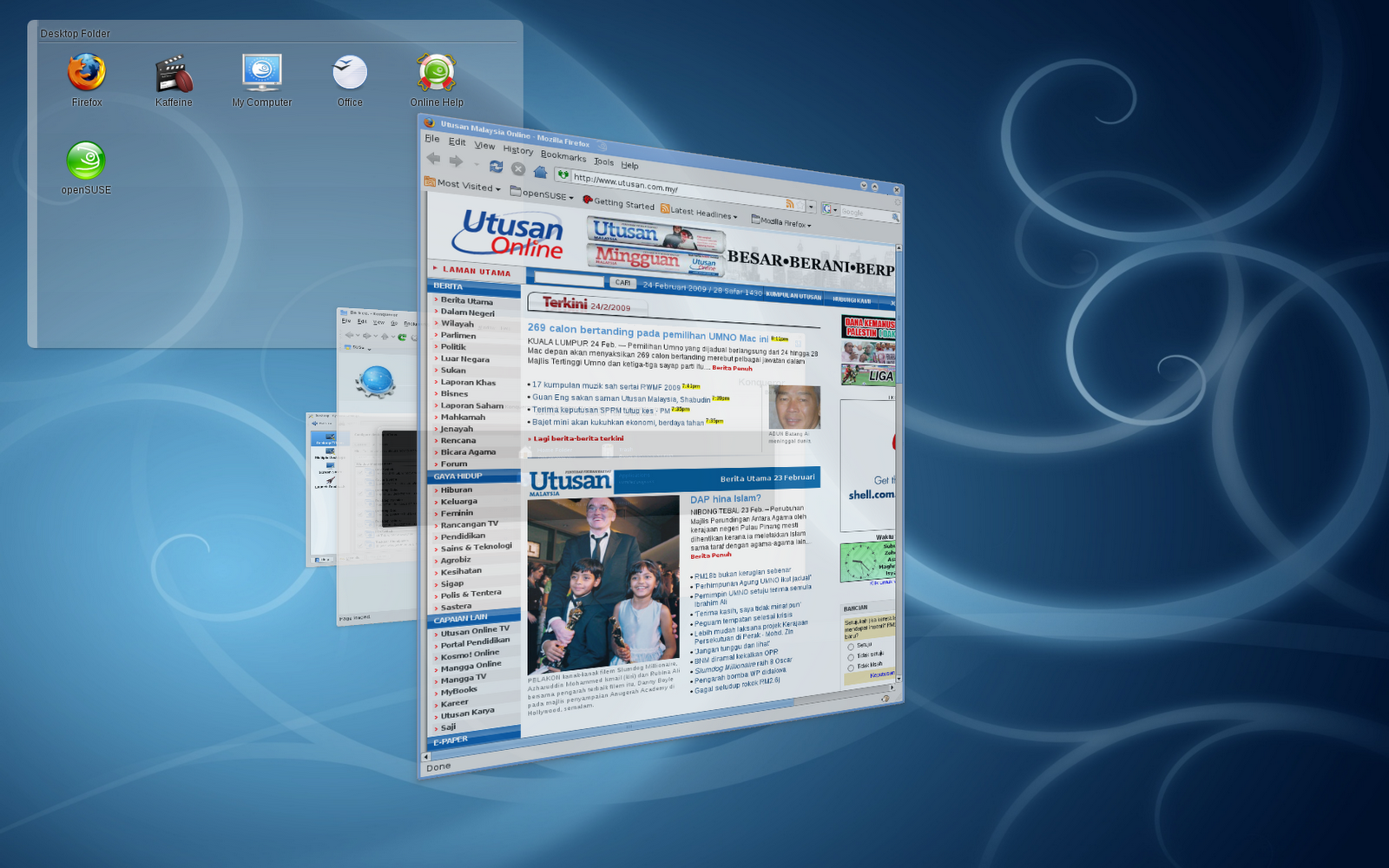Screen dimensions: 1389x868
Task: Click the CARI search button
Action: pyautogui.click(x=622, y=282)
